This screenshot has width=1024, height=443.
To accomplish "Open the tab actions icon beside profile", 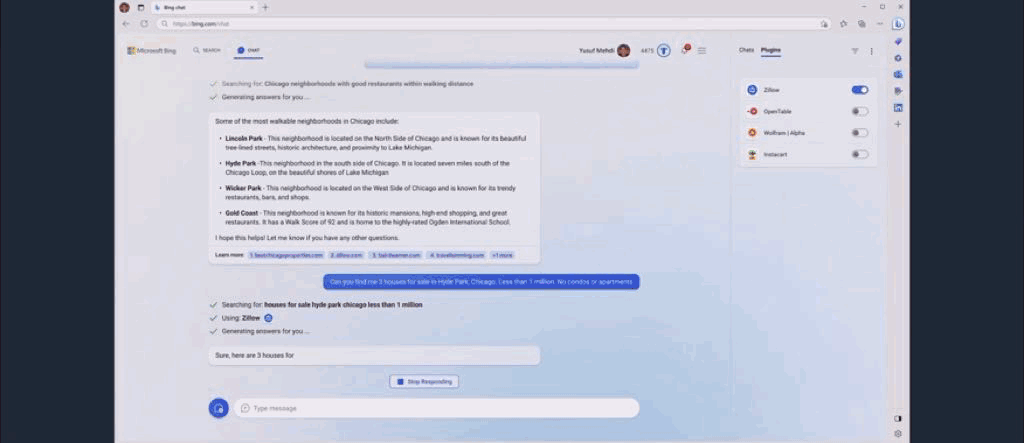I will [x=140, y=7].
